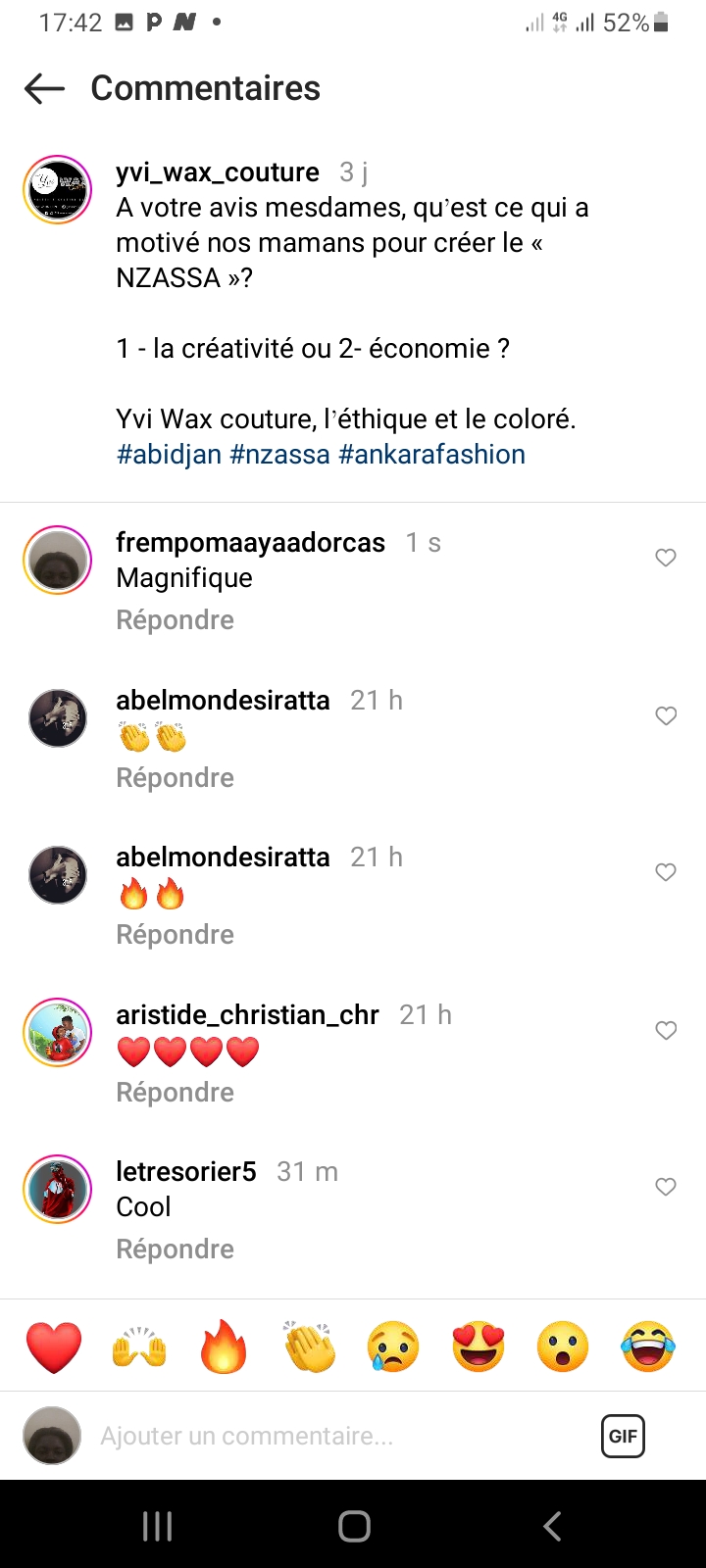Like aristide_christian_chr's hearts comment
This screenshot has width=706, height=1568.
[666, 1030]
